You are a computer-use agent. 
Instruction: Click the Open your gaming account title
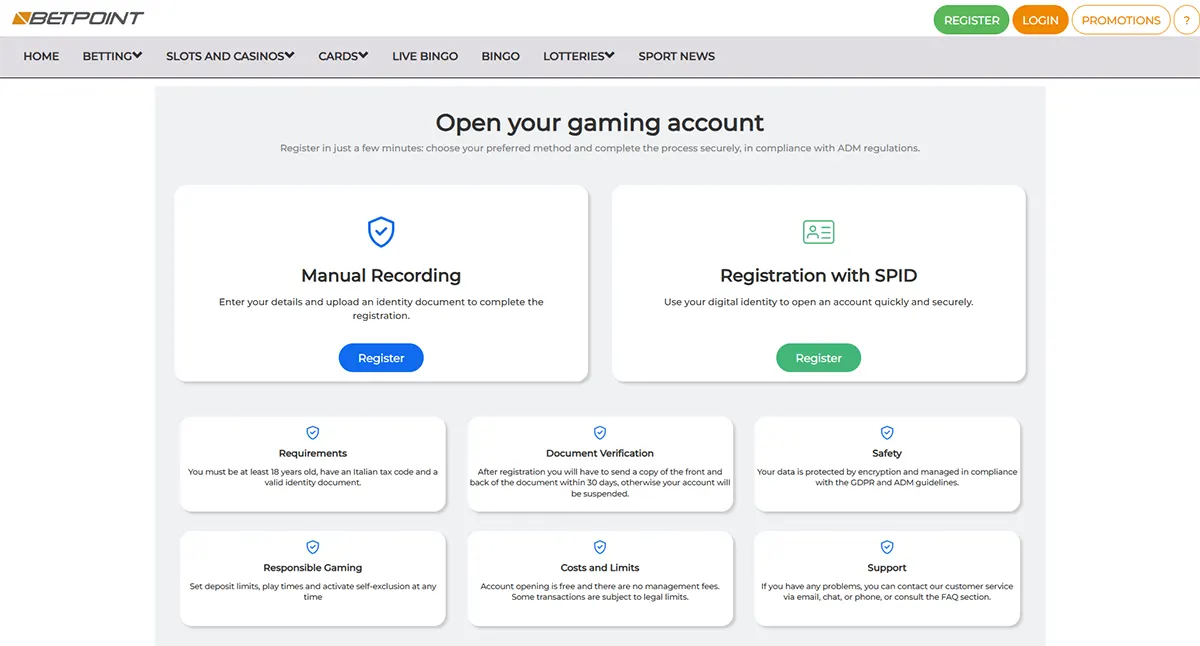point(600,123)
